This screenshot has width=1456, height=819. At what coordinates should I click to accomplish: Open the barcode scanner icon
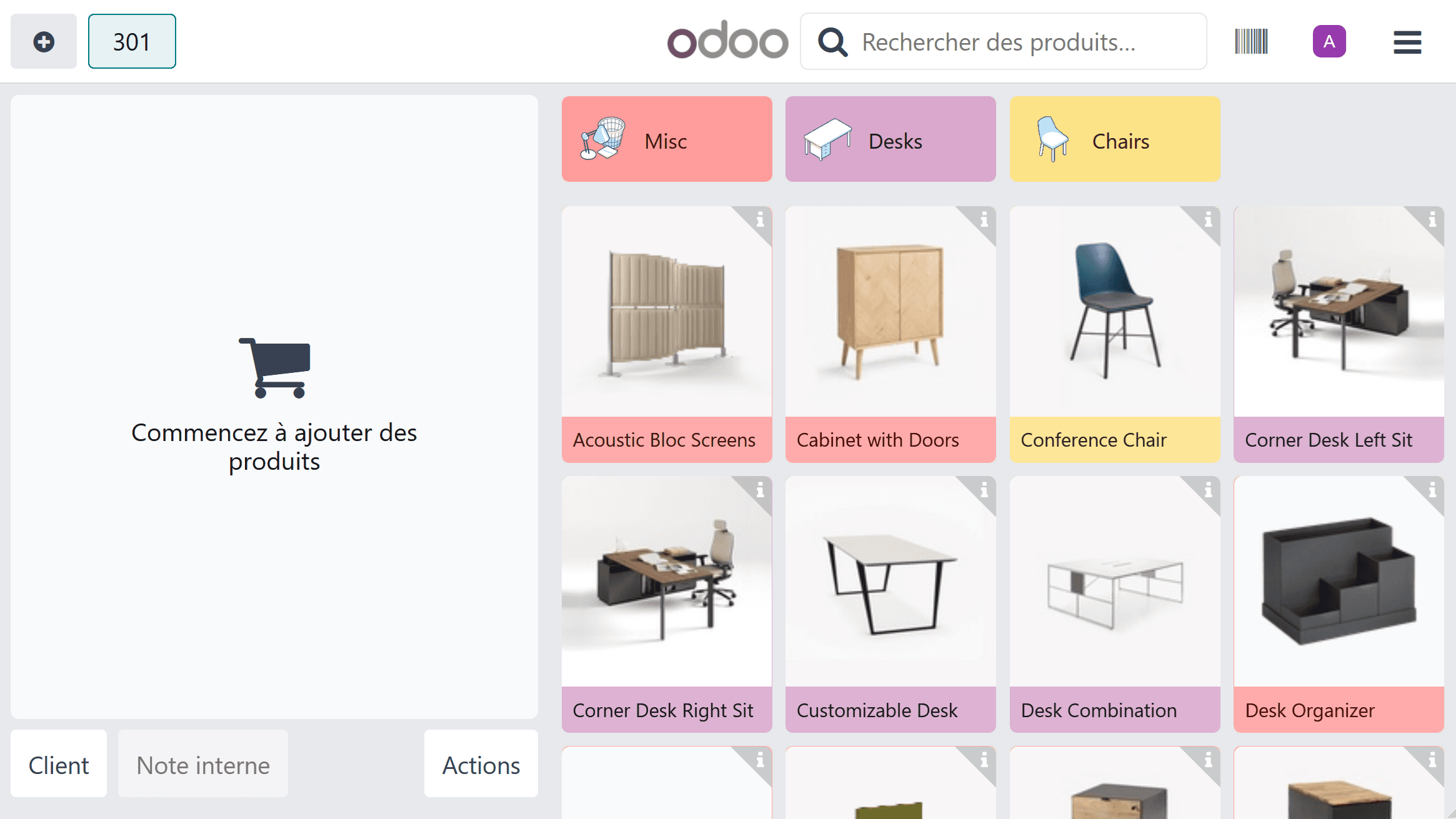pos(1251,42)
